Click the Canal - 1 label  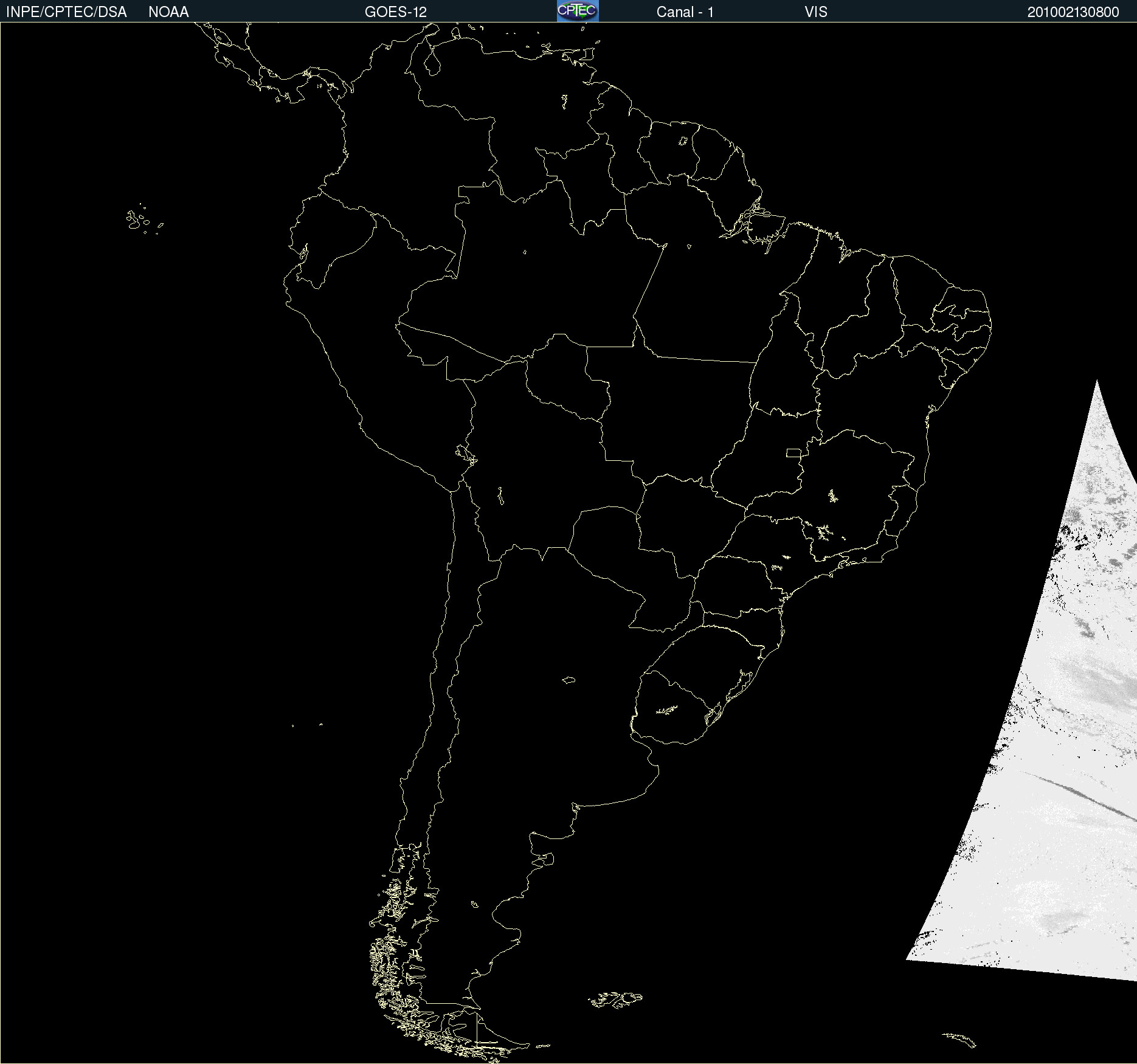[x=685, y=12]
